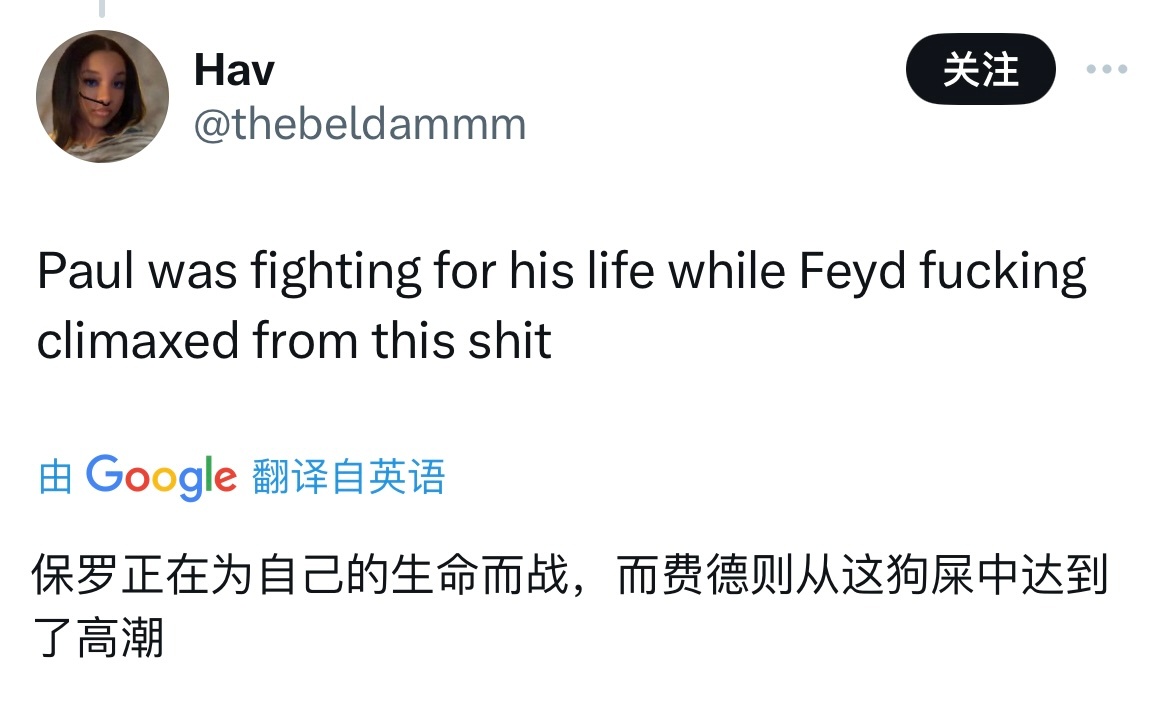The height and width of the screenshot is (722, 1170).
Task: Open Hav's profile picture
Action: (x=102, y=96)
